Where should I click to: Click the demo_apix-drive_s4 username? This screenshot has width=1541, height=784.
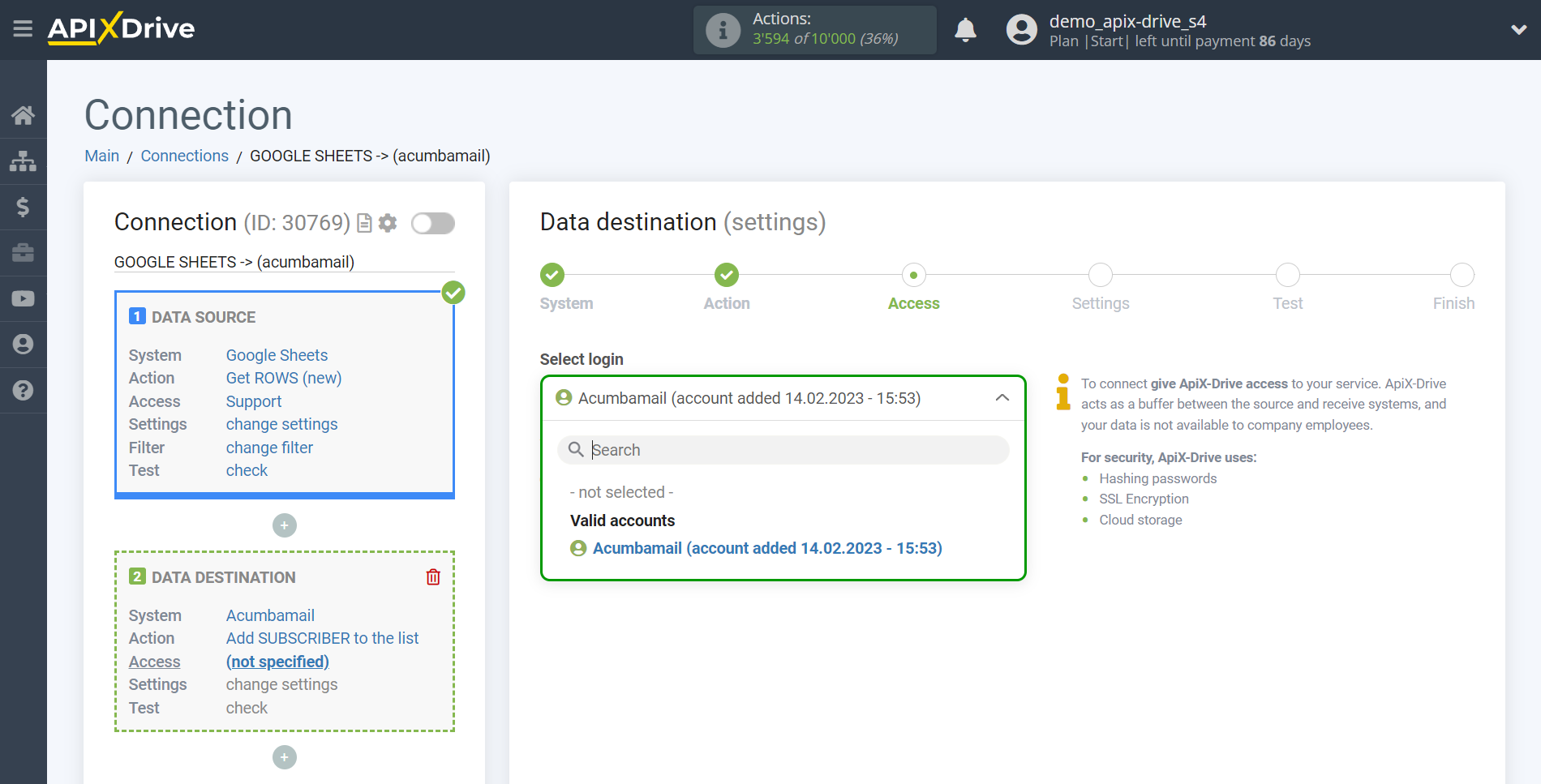point(1127,21)
